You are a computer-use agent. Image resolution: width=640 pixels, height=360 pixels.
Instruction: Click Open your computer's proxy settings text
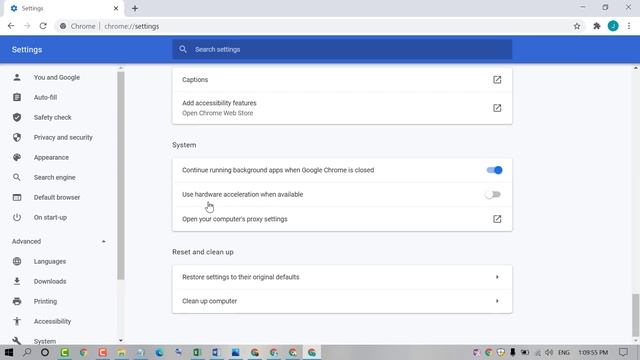point(235,219)
